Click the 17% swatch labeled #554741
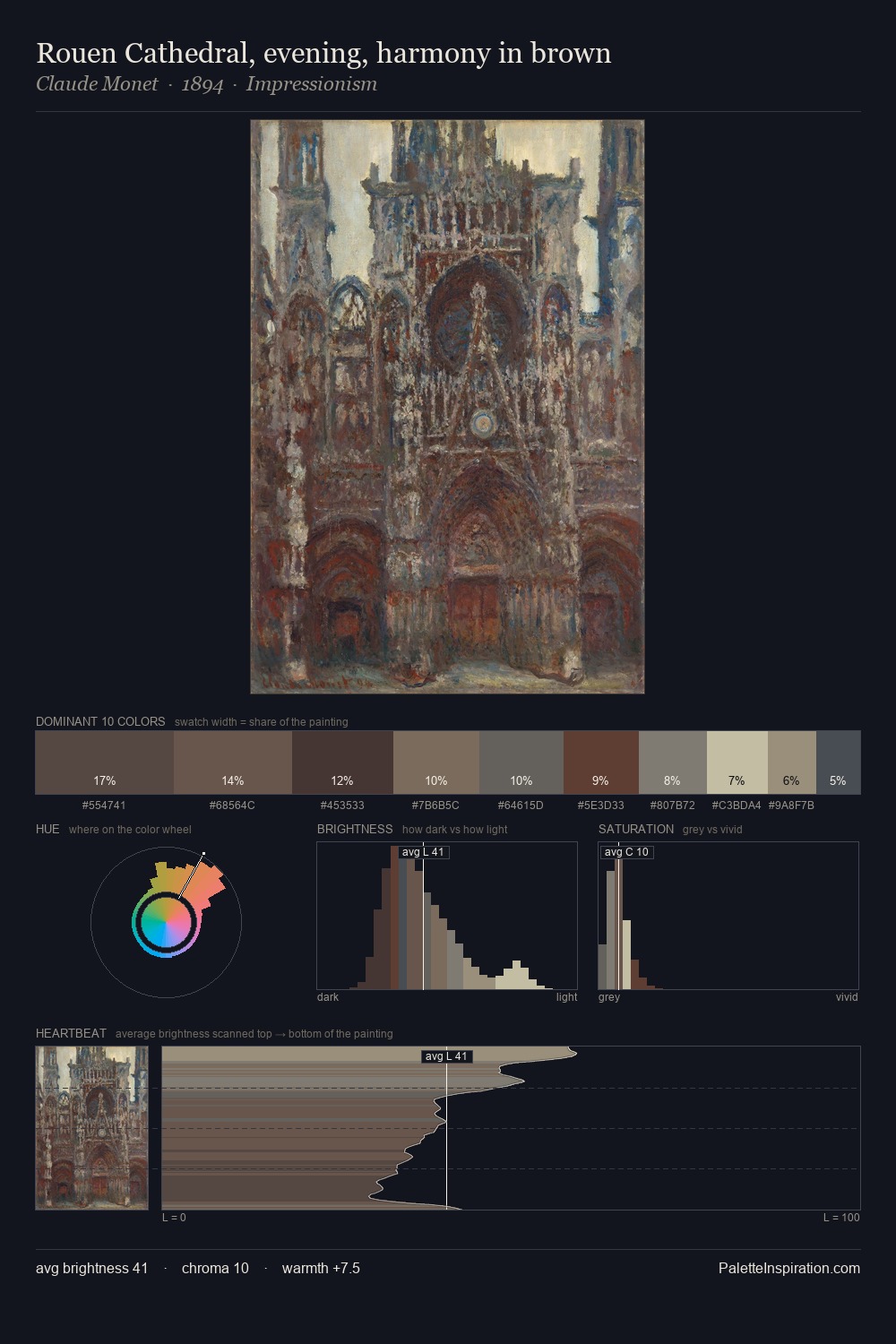 (x=104, y=762)
